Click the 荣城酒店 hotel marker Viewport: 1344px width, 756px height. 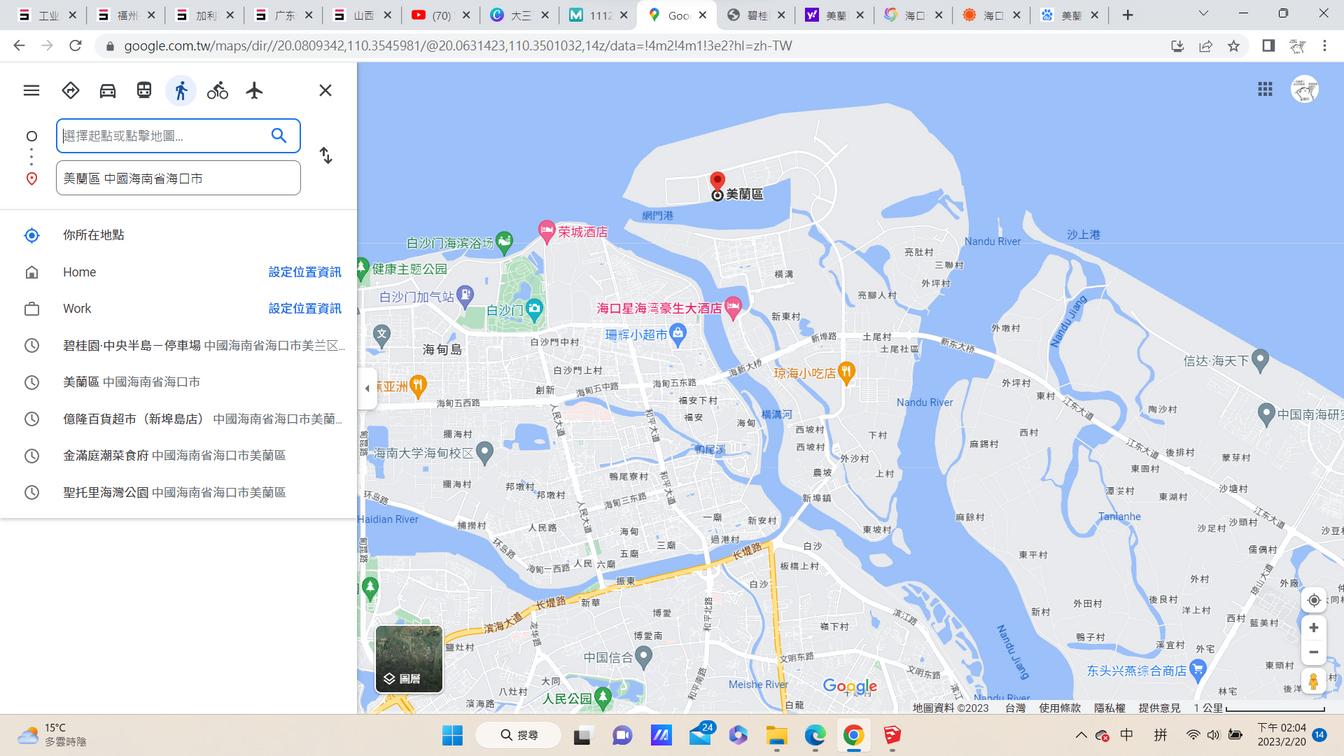point(547,231)
